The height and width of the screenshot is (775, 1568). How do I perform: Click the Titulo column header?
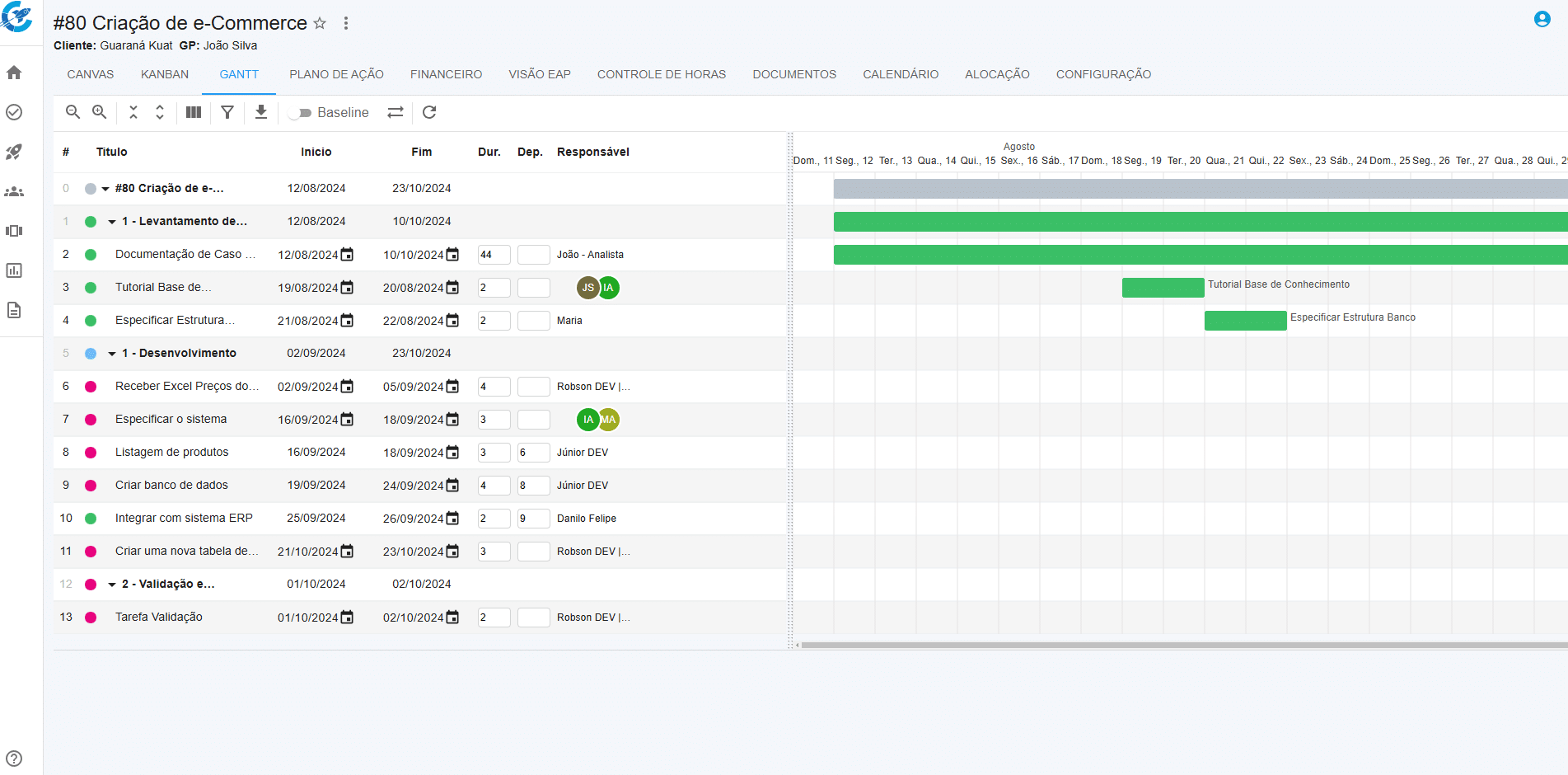(111, 152)
